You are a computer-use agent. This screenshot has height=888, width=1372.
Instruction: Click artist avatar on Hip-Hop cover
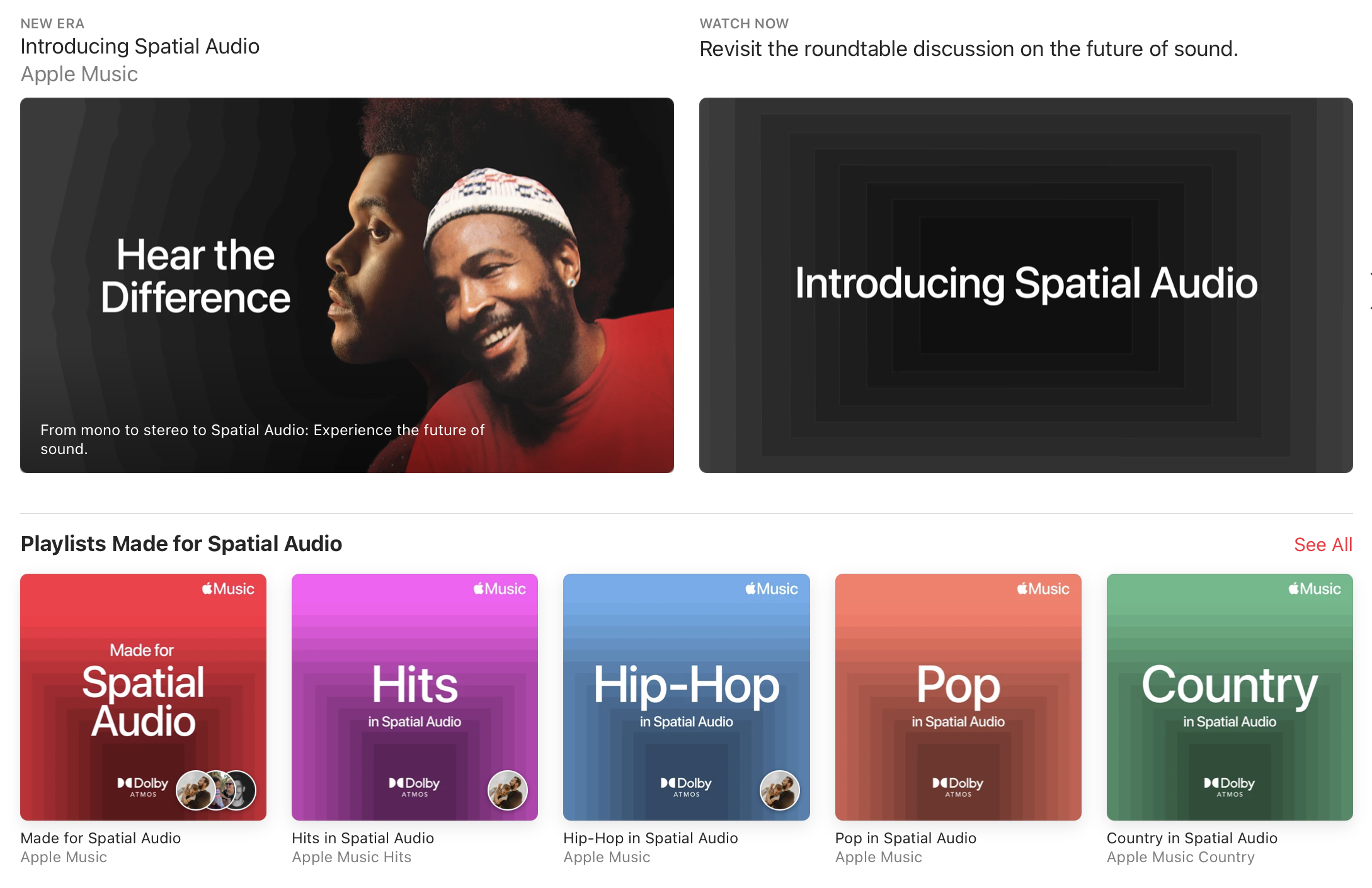click(x=779, y=790)
